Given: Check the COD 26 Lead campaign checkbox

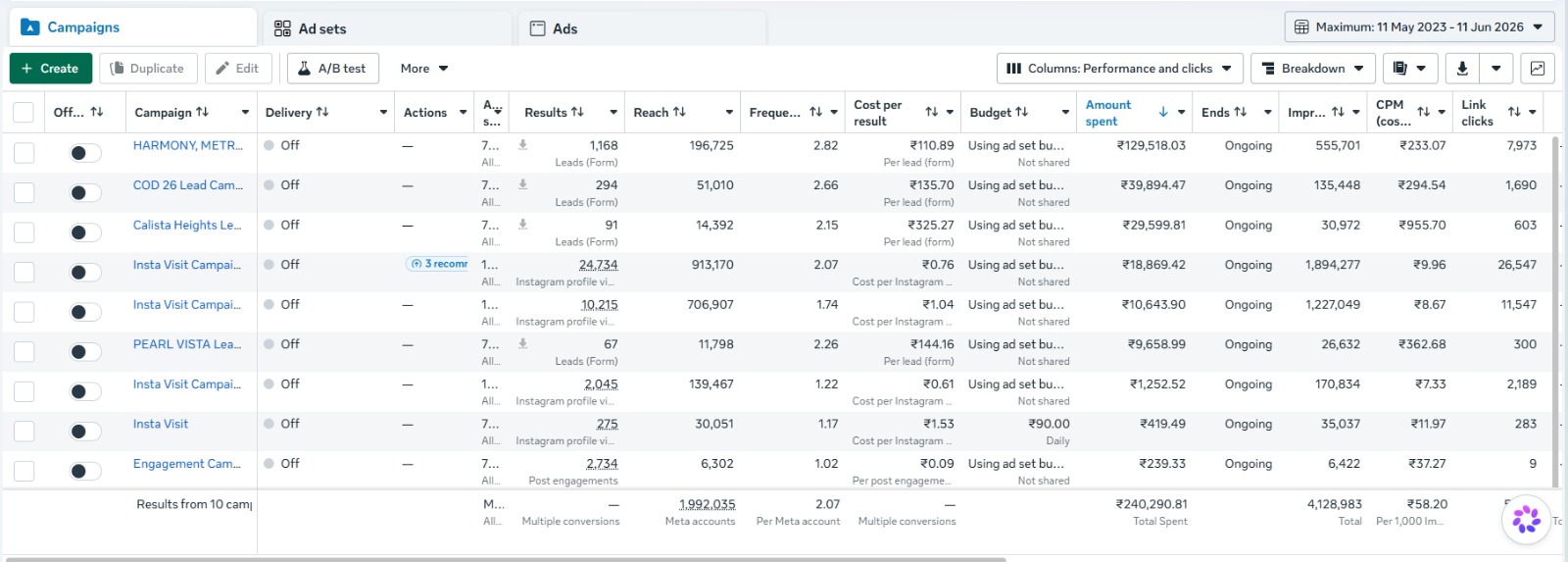Looking at the screenshot, I should (24, 193).
